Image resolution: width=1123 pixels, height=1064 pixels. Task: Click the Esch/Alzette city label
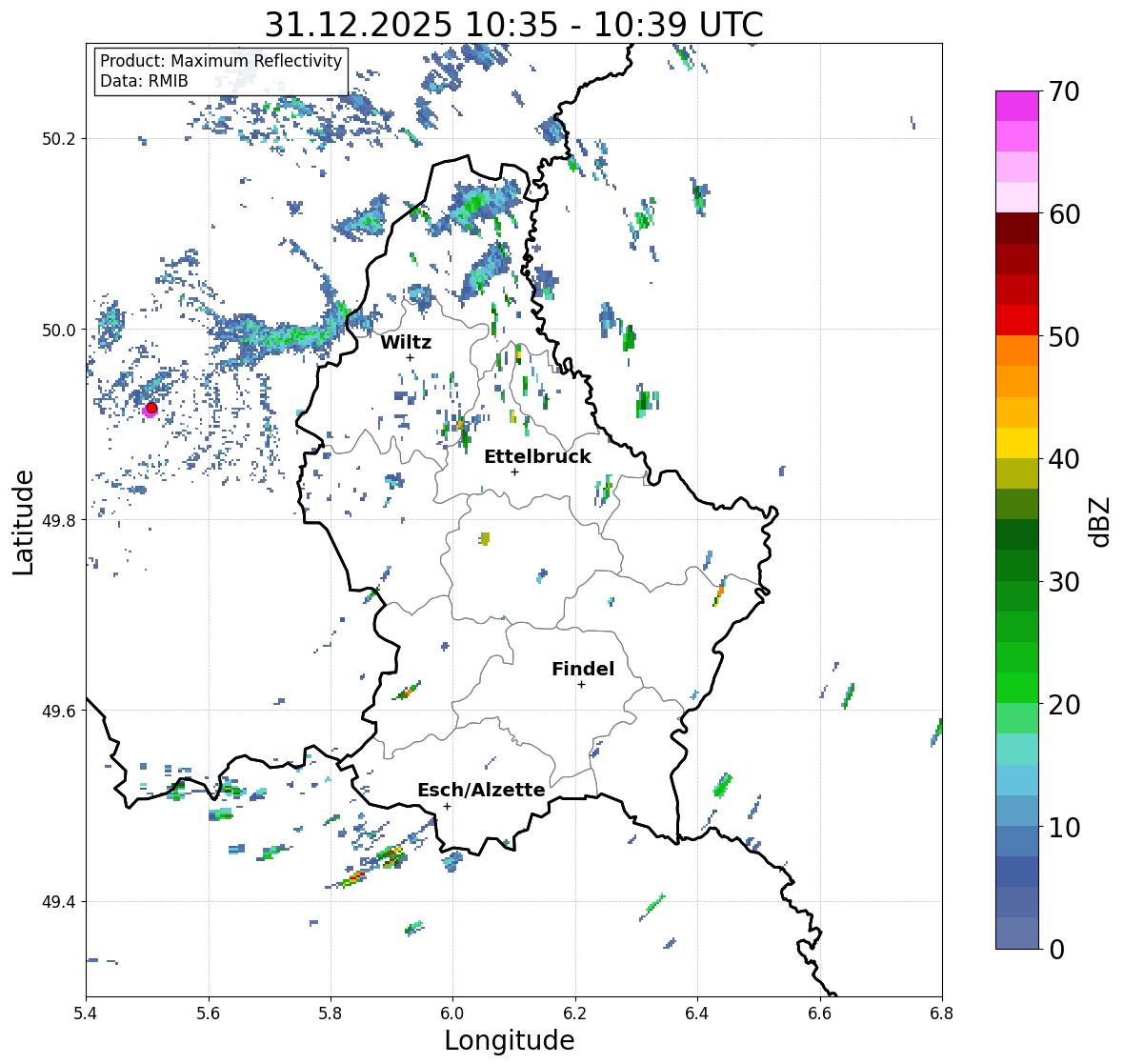point(481,790)
